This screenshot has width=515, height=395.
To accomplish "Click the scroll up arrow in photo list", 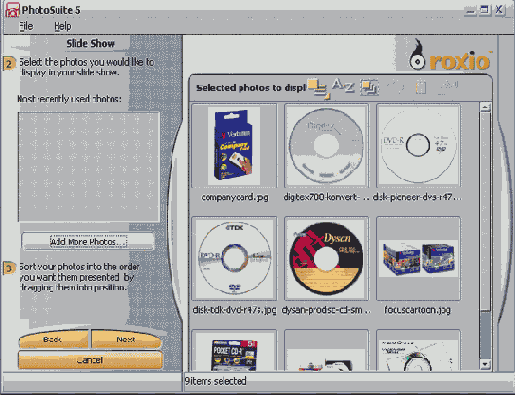I will [485, 107].
